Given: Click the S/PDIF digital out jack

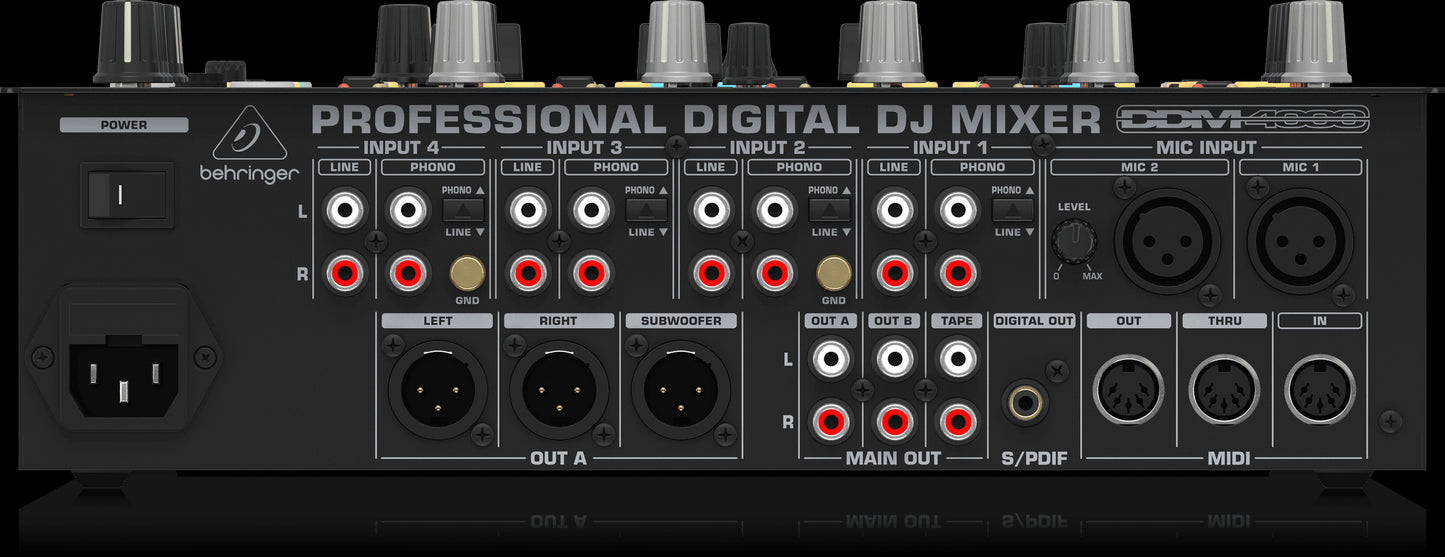Looking at the screenshot, I should [x=1024, y=403].
